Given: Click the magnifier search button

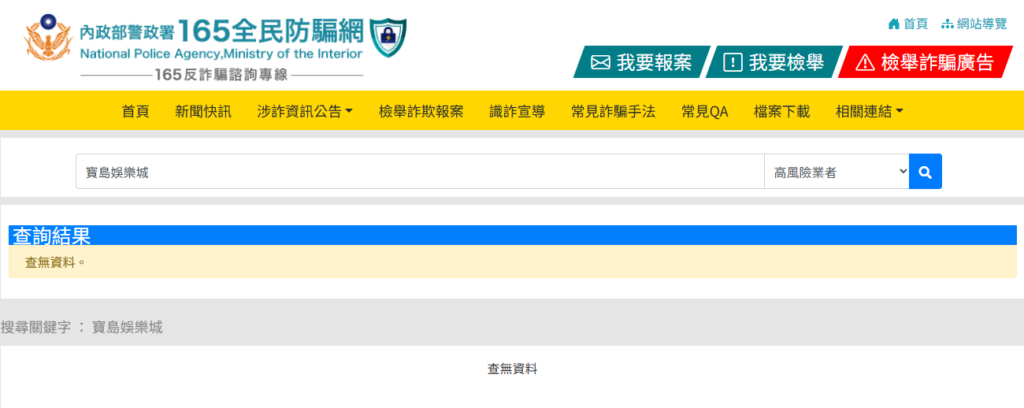Looking at the screenshot, I should click(x=925, y=172).
